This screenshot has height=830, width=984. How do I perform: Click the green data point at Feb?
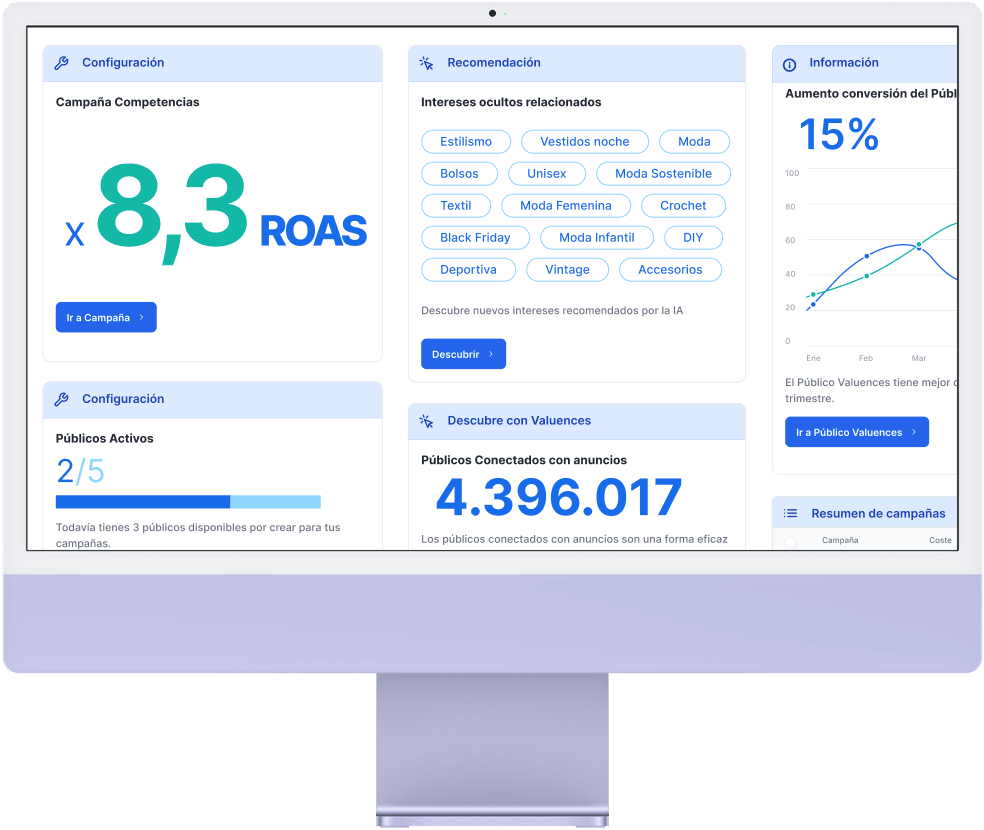(x=867, y=275)
